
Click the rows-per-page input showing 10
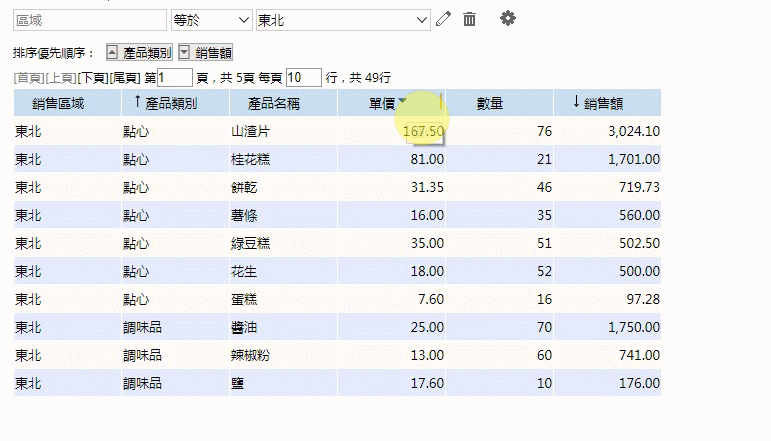click(303, 78)
